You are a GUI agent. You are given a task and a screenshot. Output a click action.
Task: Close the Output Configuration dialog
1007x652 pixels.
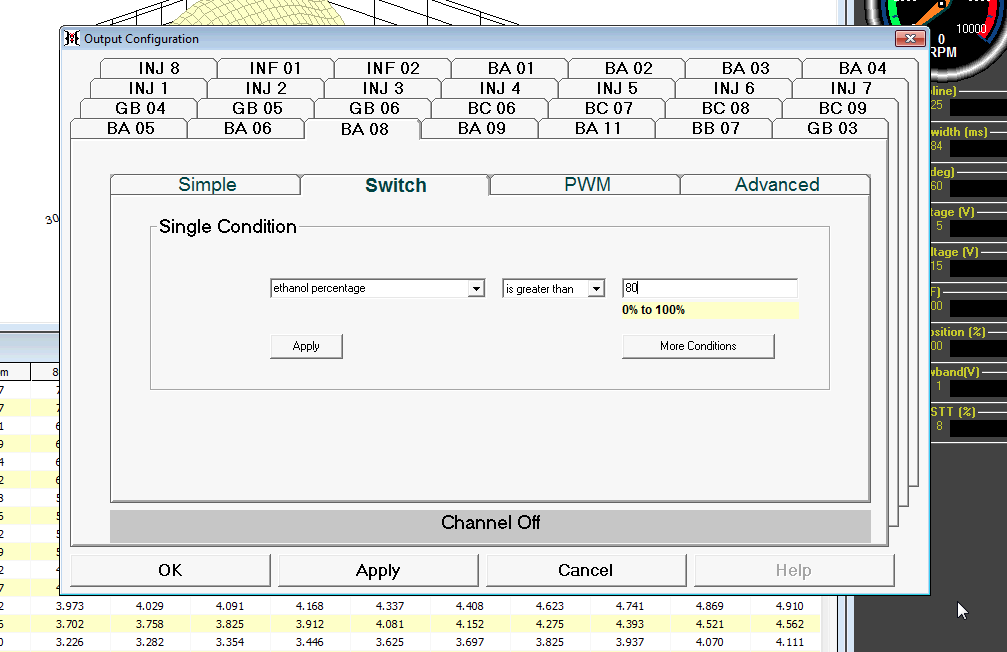[x=909, y=39]
